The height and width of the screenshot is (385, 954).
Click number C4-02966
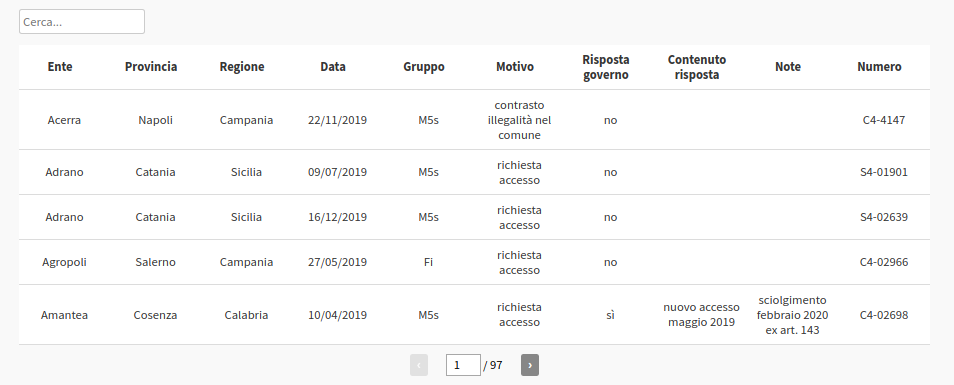tap(884, 262)
